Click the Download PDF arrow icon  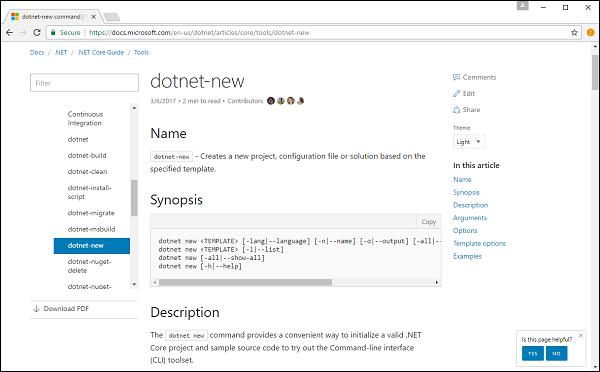pos(36,309)
